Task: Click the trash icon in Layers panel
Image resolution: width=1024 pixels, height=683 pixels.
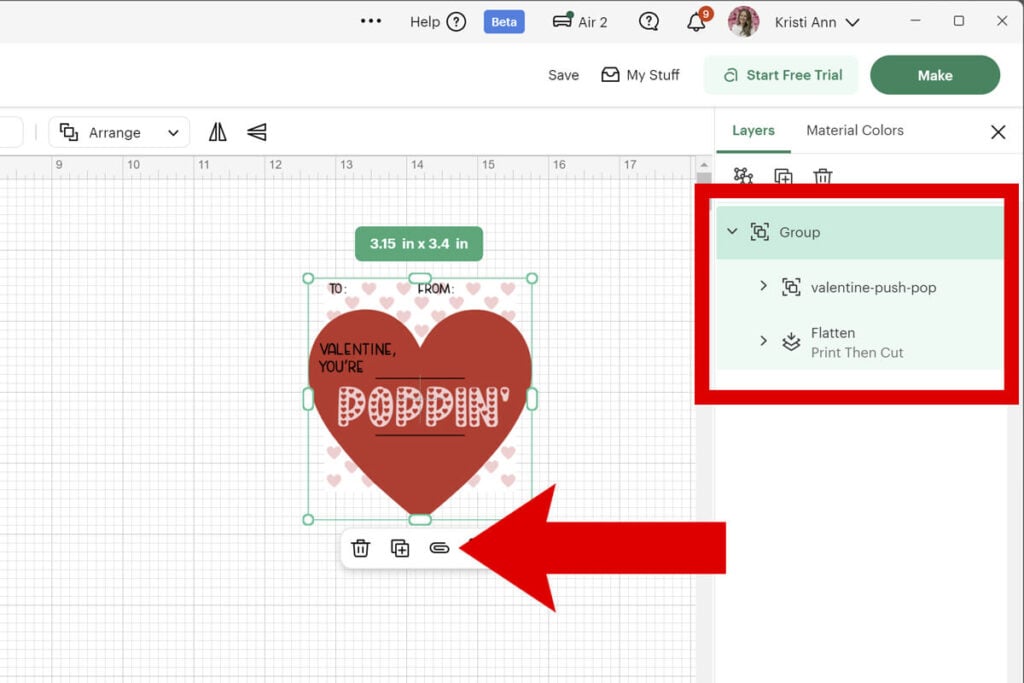Action: tap(822, 177)
